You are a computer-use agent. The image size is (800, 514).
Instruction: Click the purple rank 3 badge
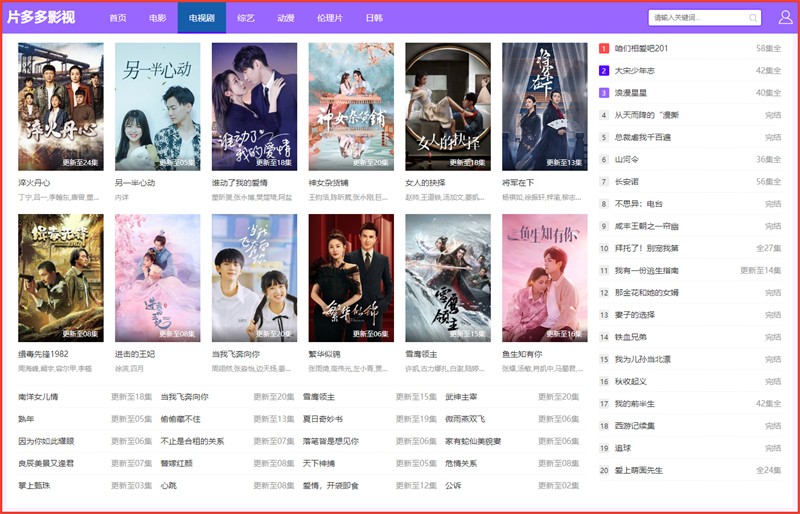604,92
